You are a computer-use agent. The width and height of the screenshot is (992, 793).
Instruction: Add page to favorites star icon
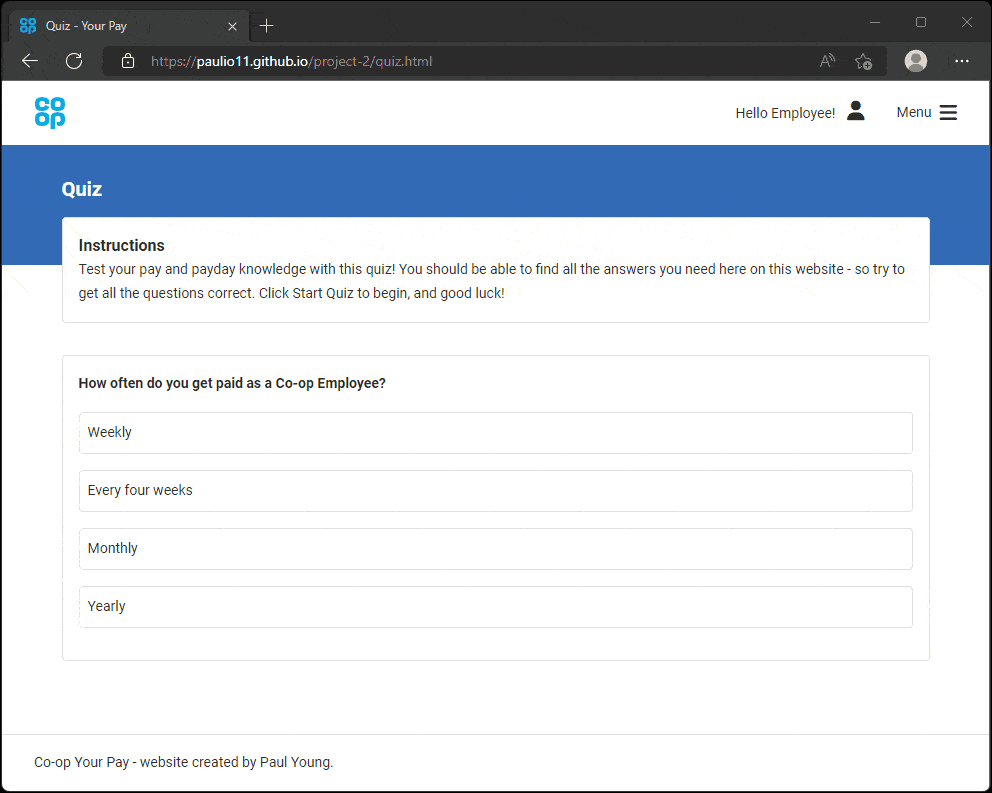863,61
